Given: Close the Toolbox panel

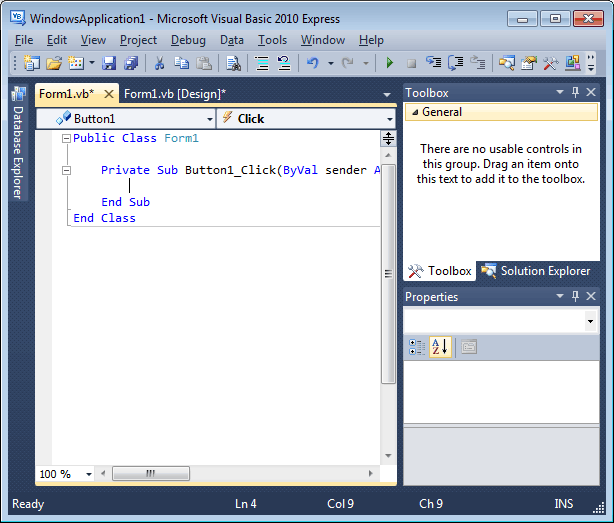Looking at the screenshot, I should point(591,92).
